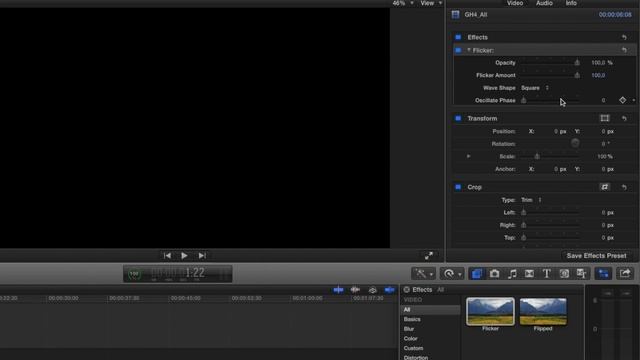
Task: Select the Flicker effect thumbnail
Action: [490, 311]
